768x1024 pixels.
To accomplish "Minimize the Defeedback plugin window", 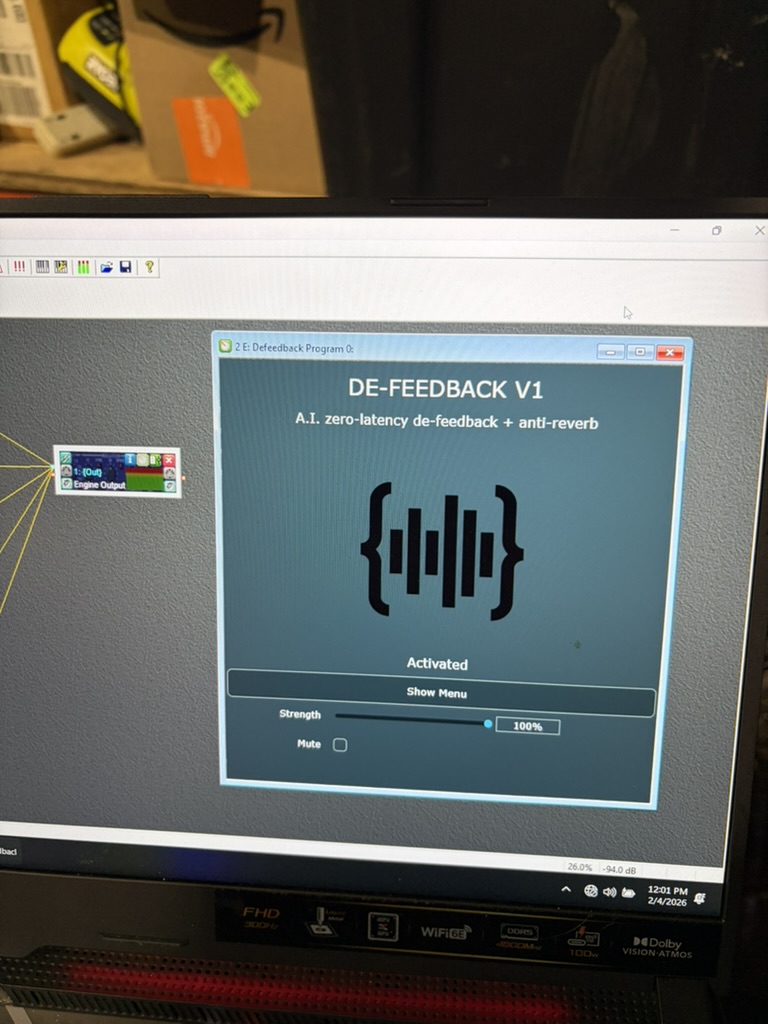I will point(610,352).
